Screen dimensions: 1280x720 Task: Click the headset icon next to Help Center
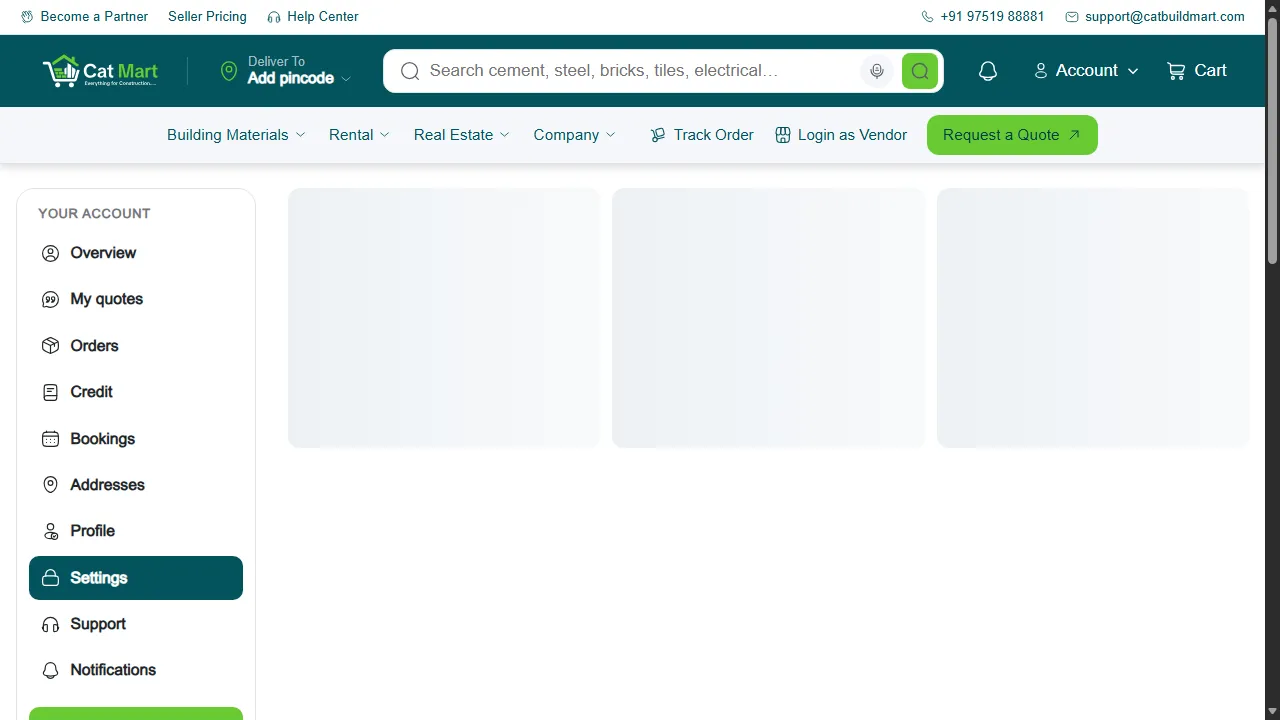click(x=274, y=17)
